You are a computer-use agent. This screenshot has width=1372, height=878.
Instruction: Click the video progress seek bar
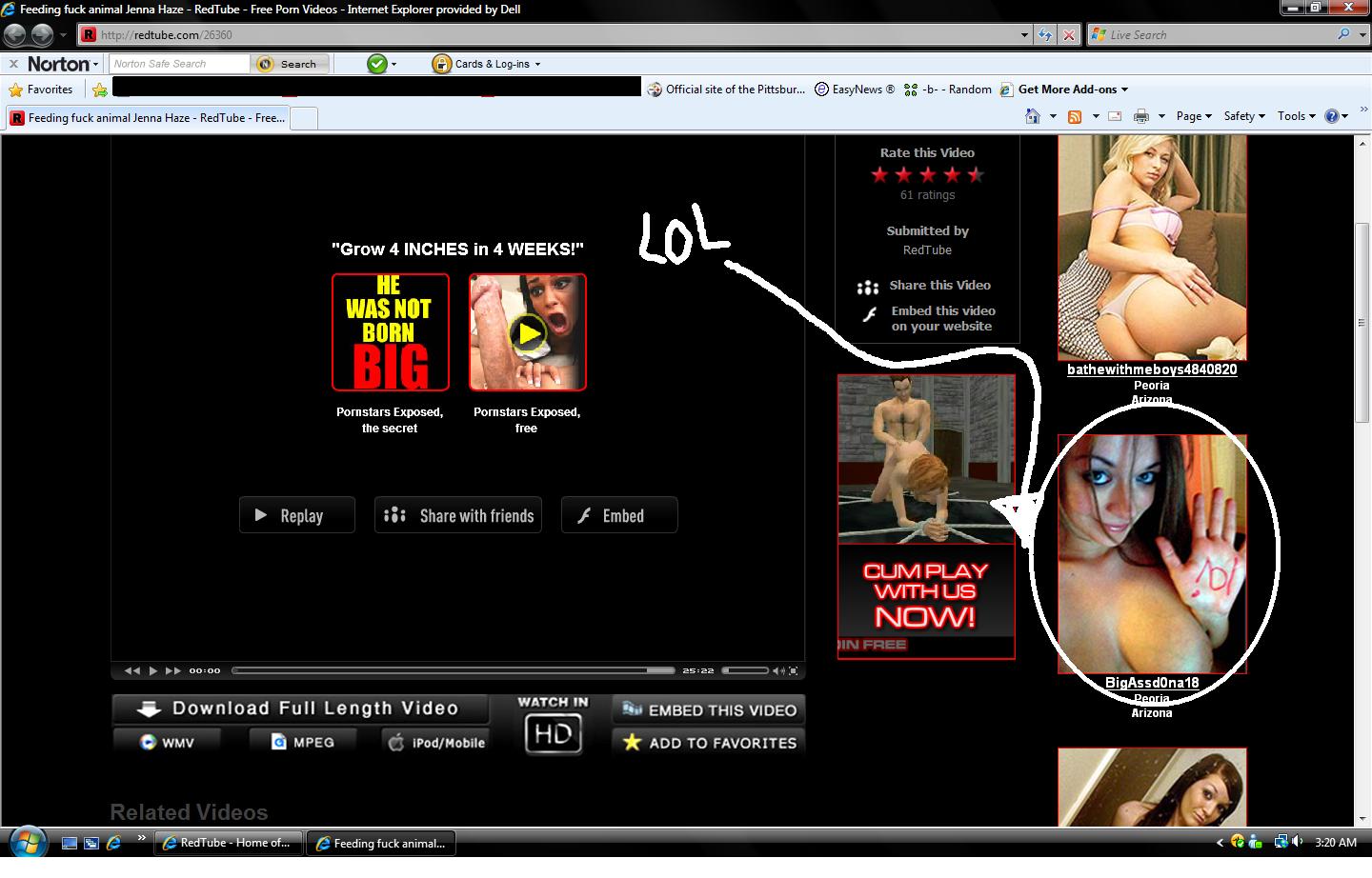(454, 670)
